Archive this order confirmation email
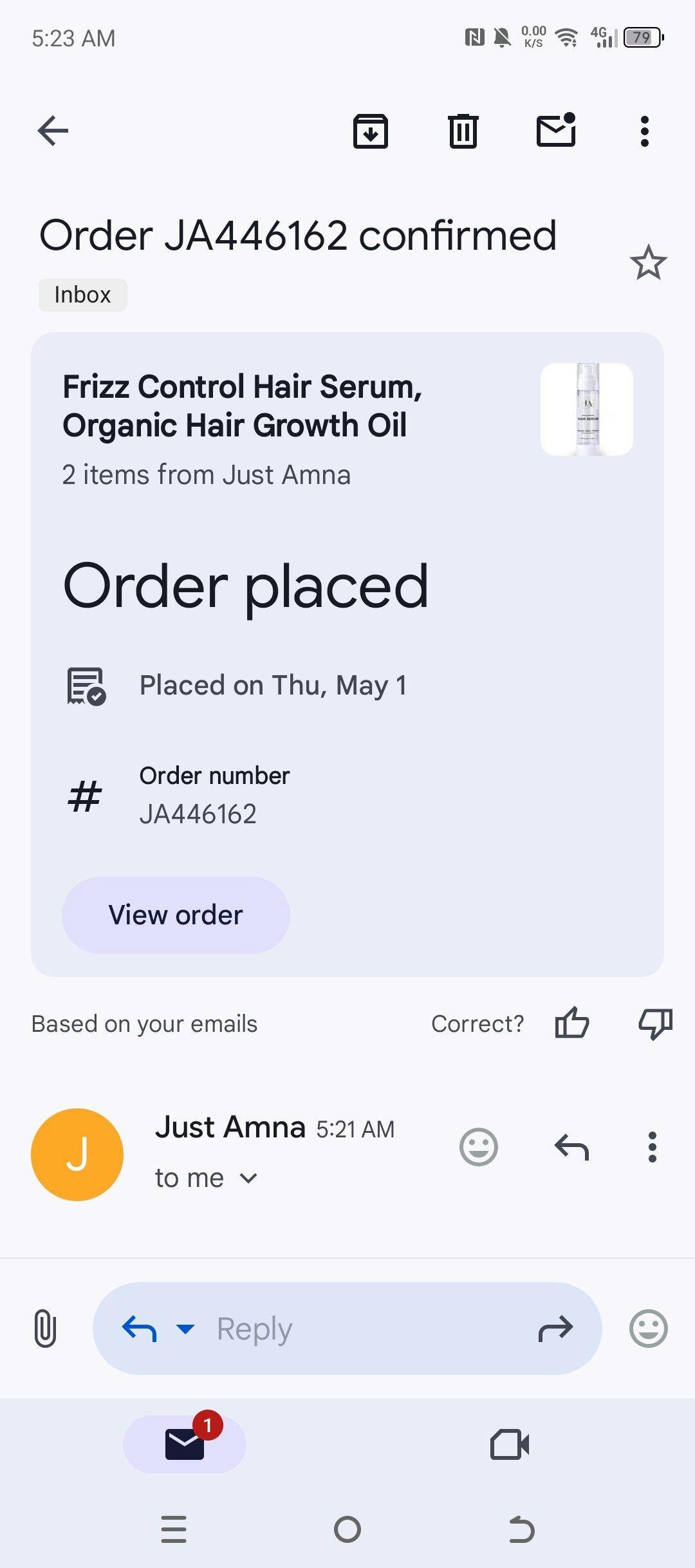695x1568 pixels. [371, 131]
